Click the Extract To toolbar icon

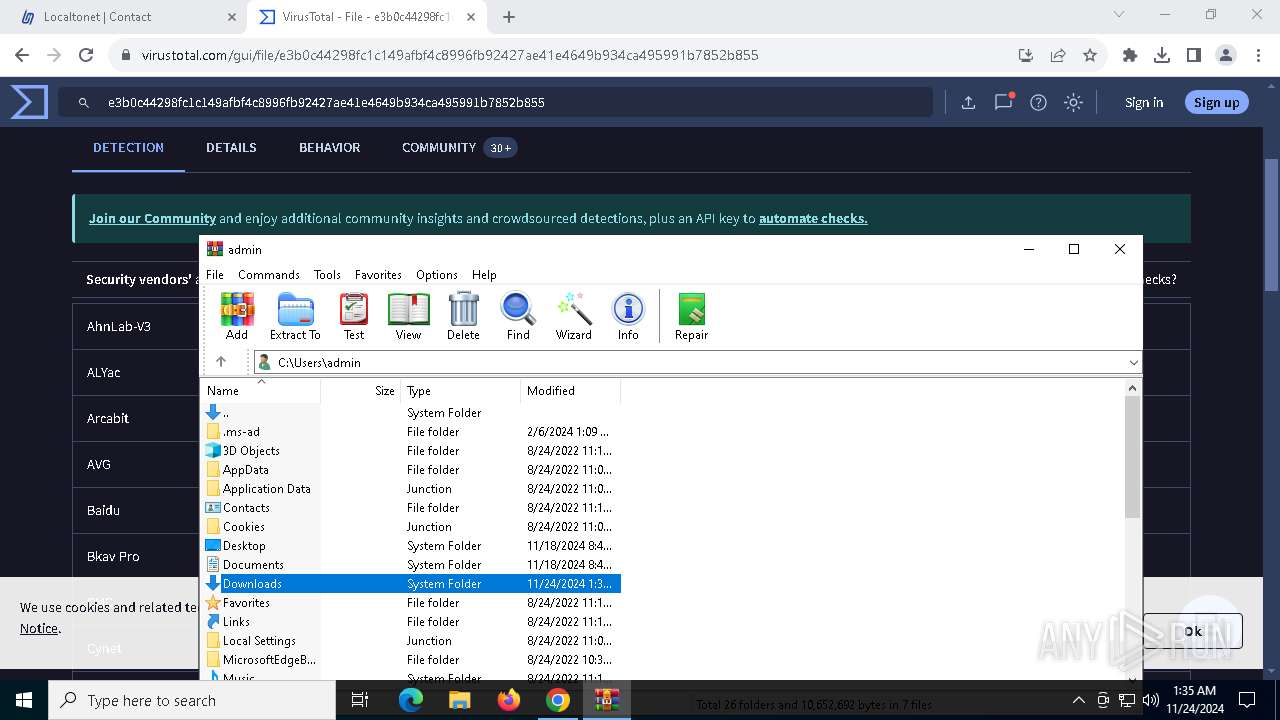[x=295, y=316]
